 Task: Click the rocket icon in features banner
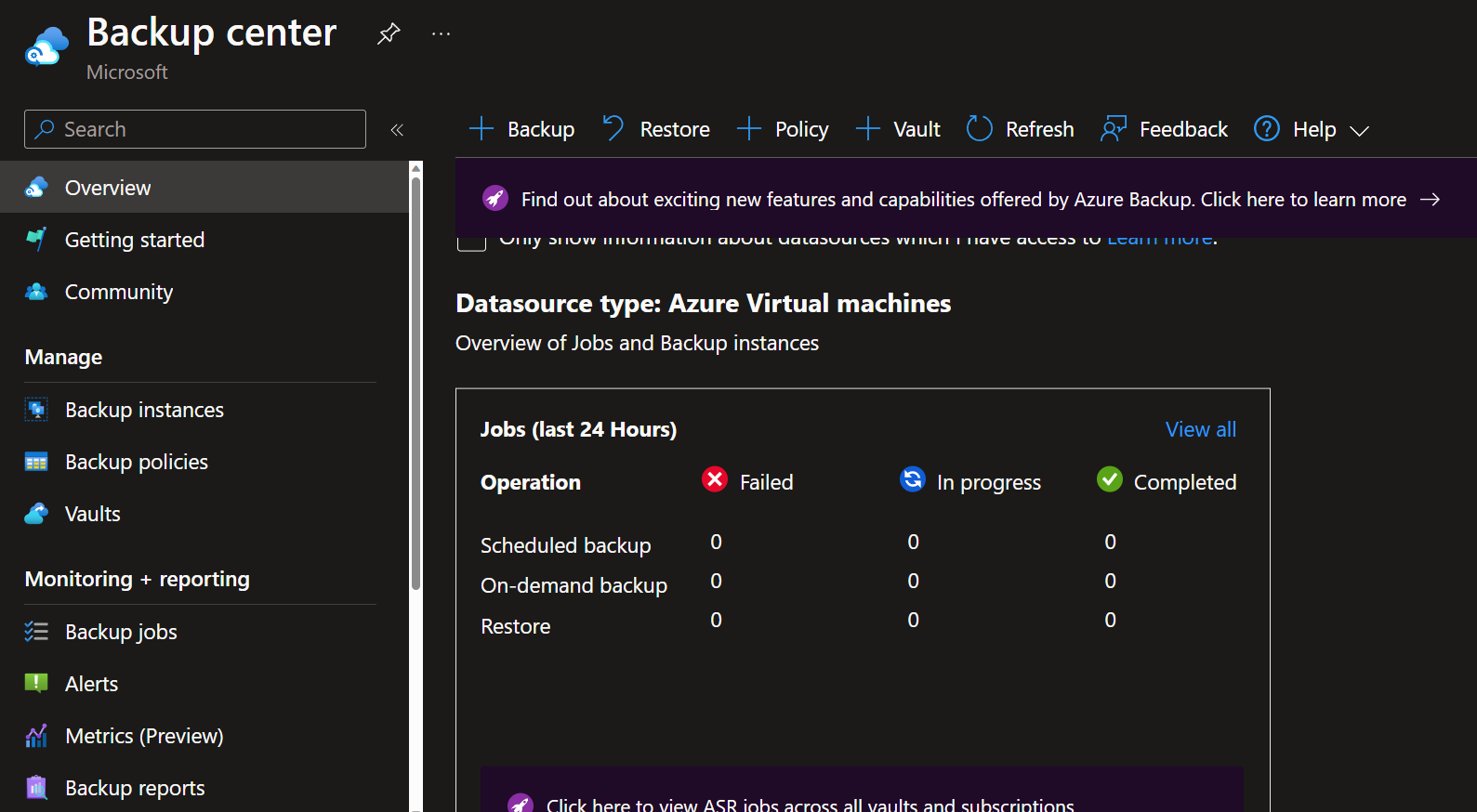pos(495,198)
